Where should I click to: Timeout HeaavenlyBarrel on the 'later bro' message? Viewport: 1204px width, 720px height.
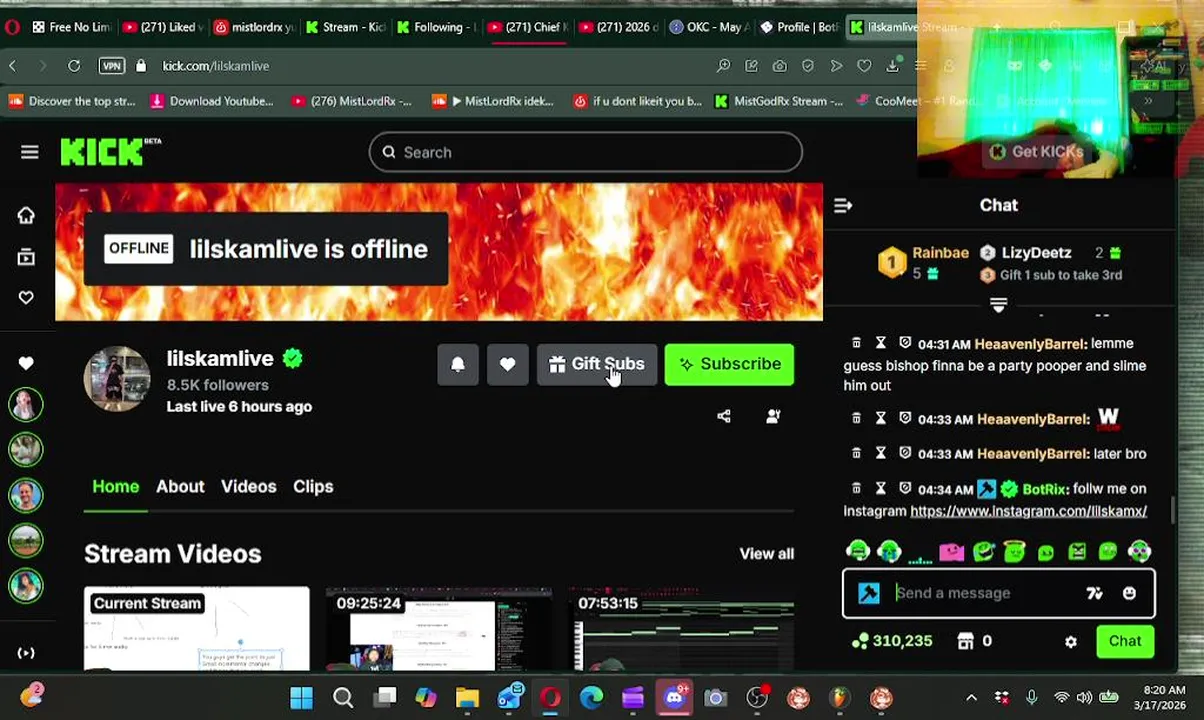[880, 453]
